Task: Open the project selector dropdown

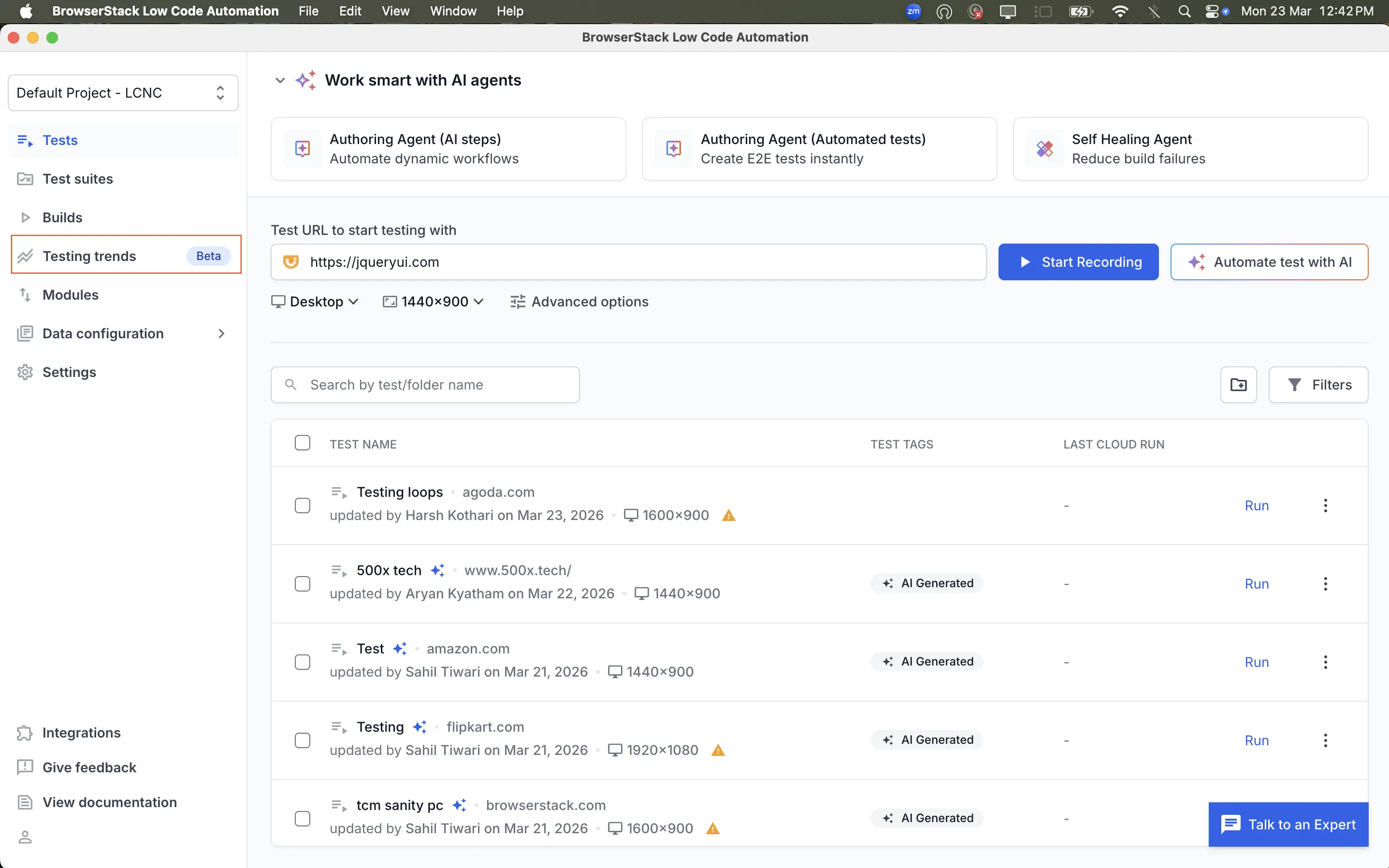Action: point(122,92)
